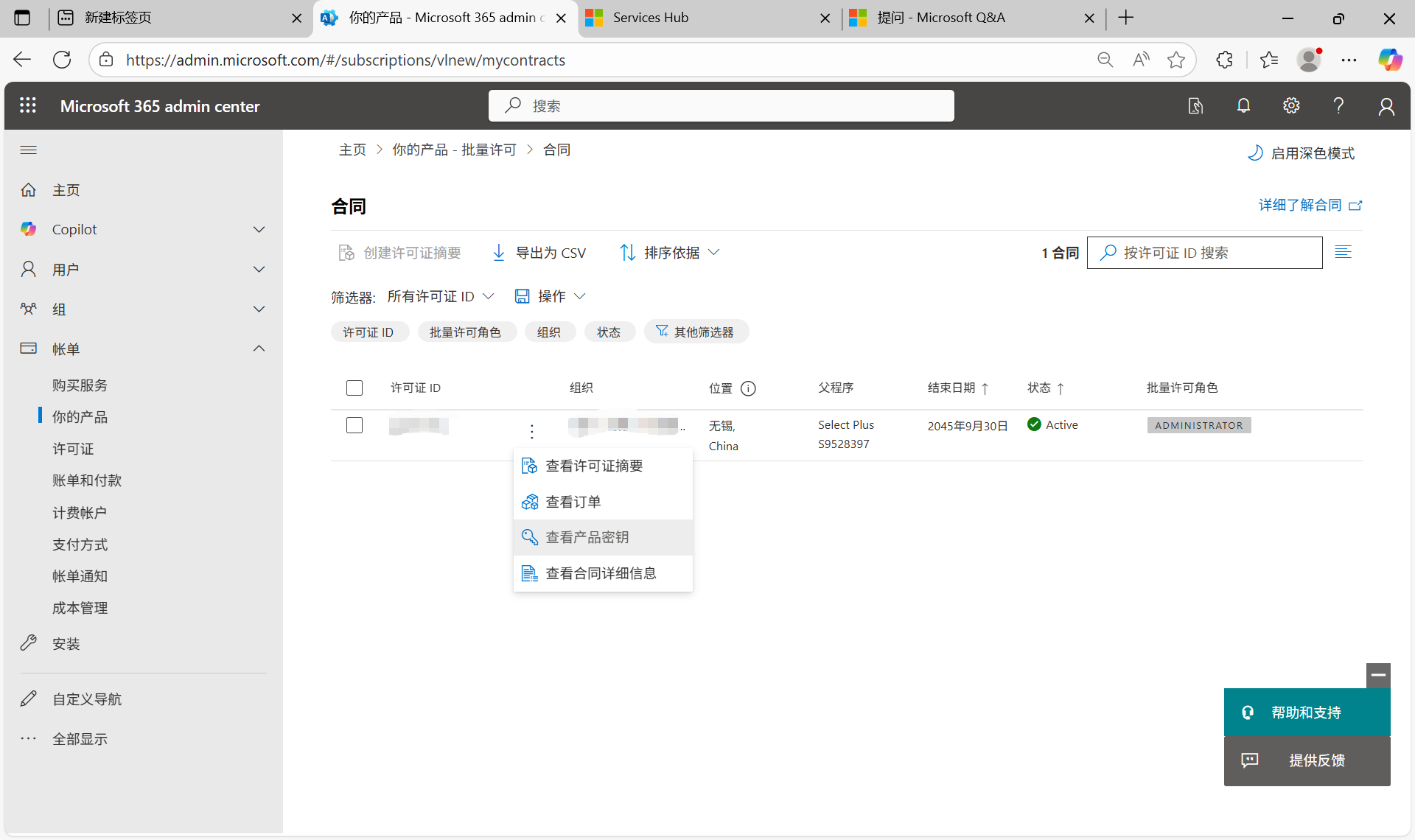Collapse the 帐单 navigation section
Viewport: 1415px width, 840px height.
pyautogui.click(x=259, y=349)
